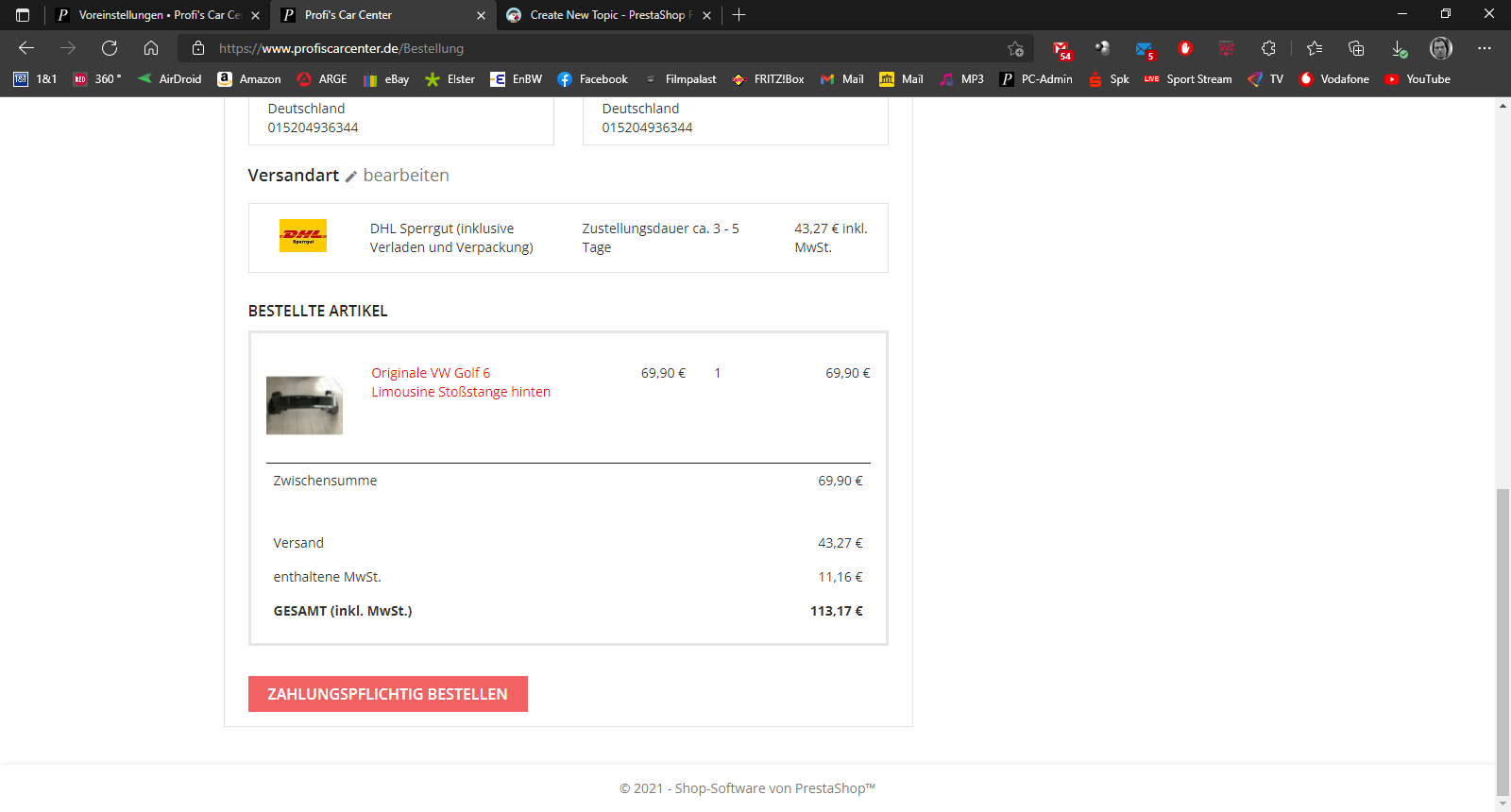Open the browser Extensions puzzle icon

coord(1268,48)
